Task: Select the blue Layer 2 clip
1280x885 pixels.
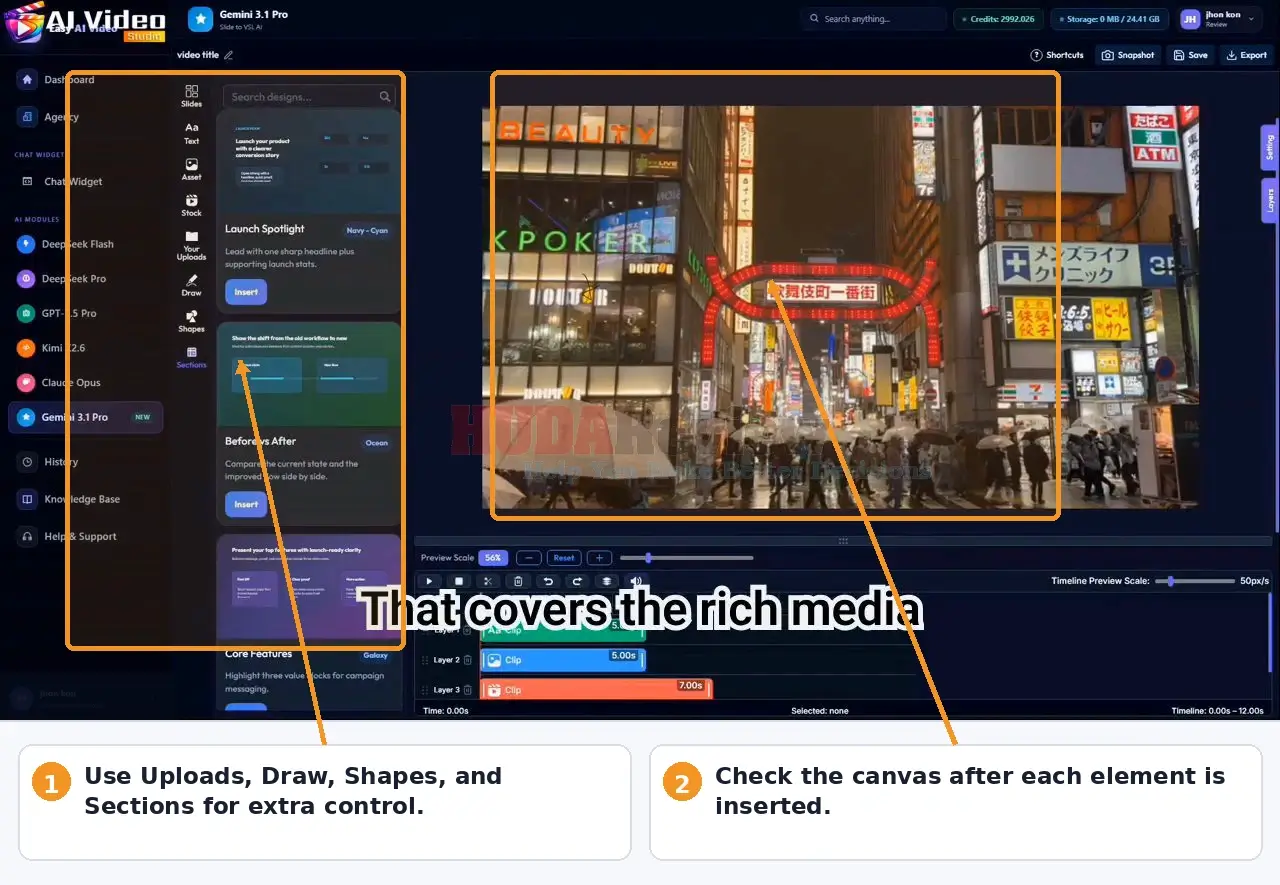Action: [563, 660]
